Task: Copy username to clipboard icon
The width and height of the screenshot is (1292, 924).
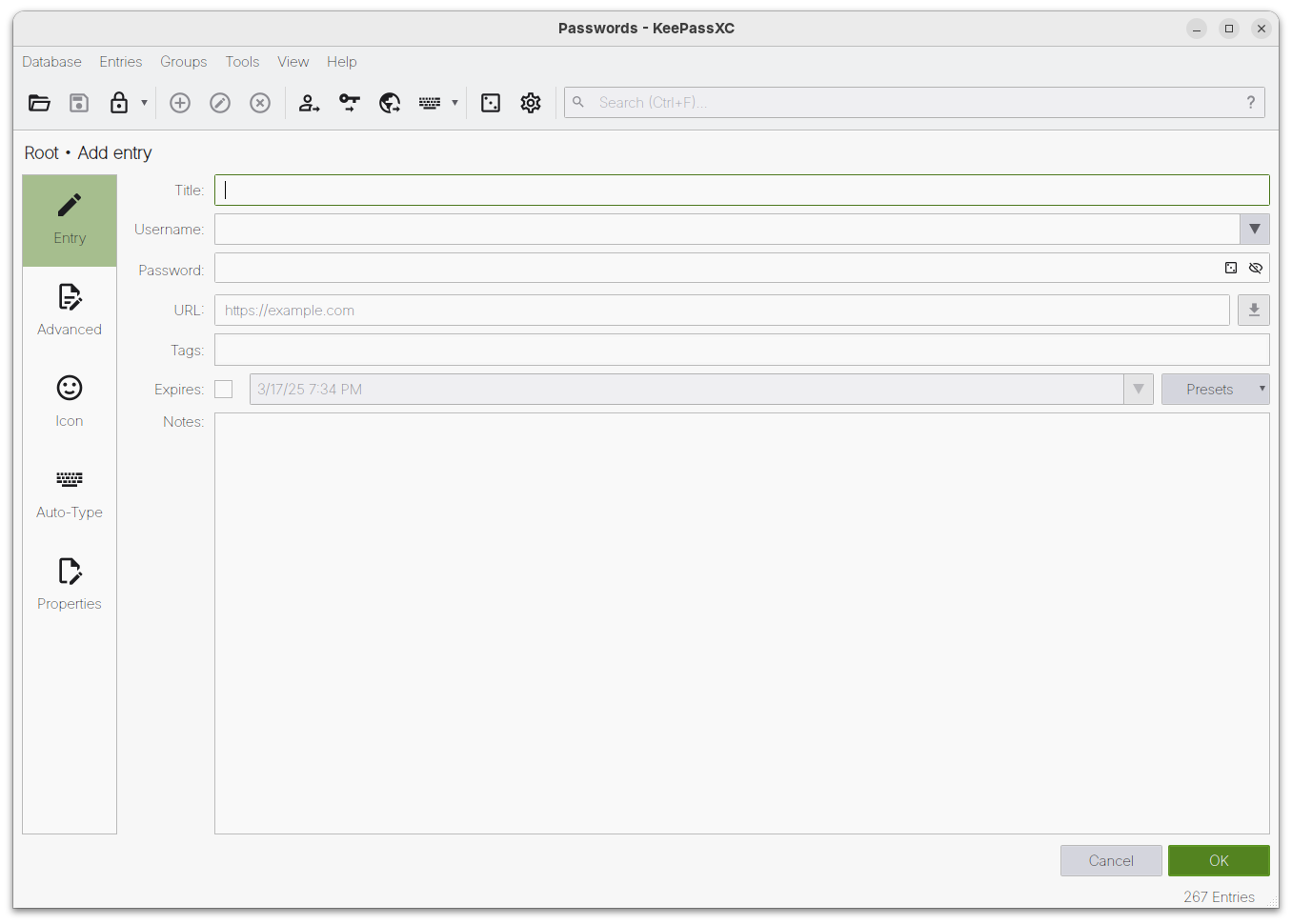Action: pyautogui.click(x=310, y=103)
